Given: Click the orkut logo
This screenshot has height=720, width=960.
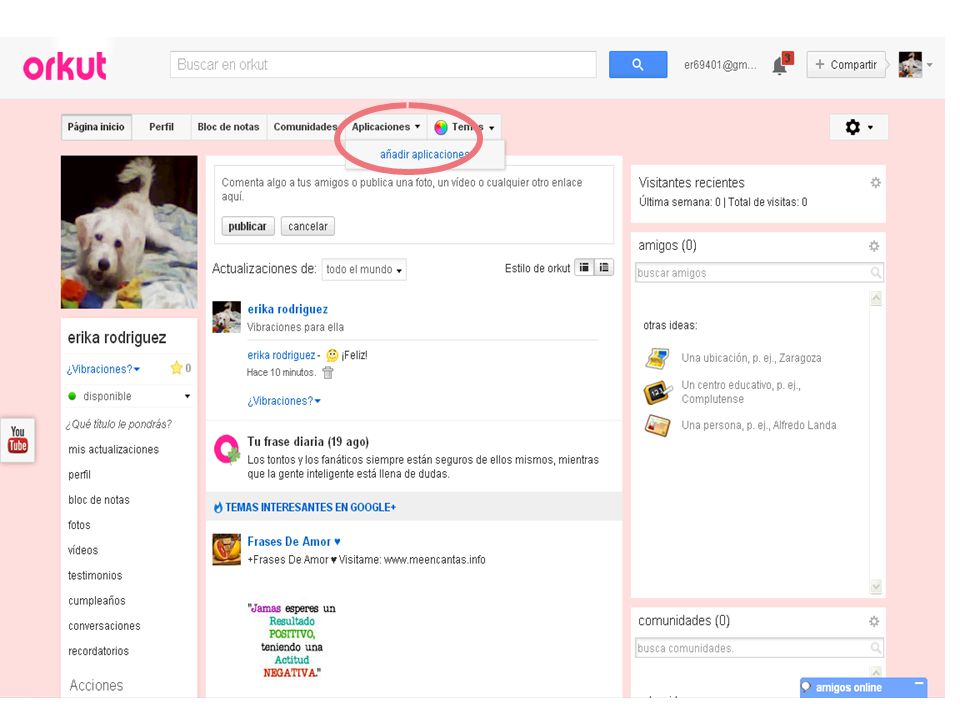Looking at the screenshot, I should point(65,66).
